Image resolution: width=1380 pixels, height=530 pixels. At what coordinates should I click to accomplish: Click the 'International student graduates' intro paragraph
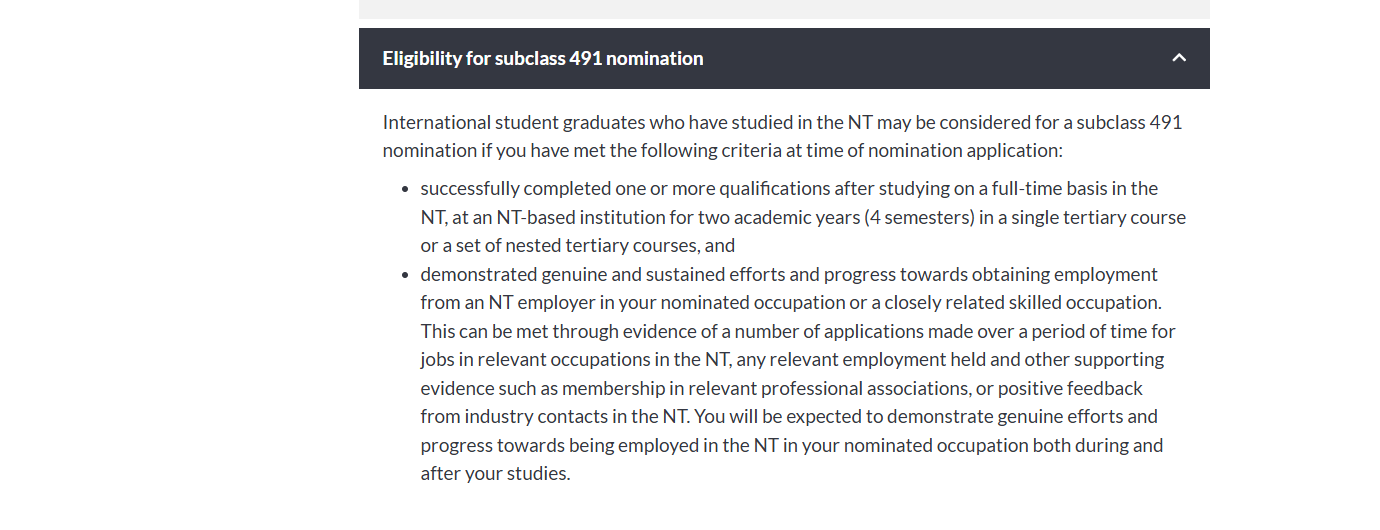782,136
